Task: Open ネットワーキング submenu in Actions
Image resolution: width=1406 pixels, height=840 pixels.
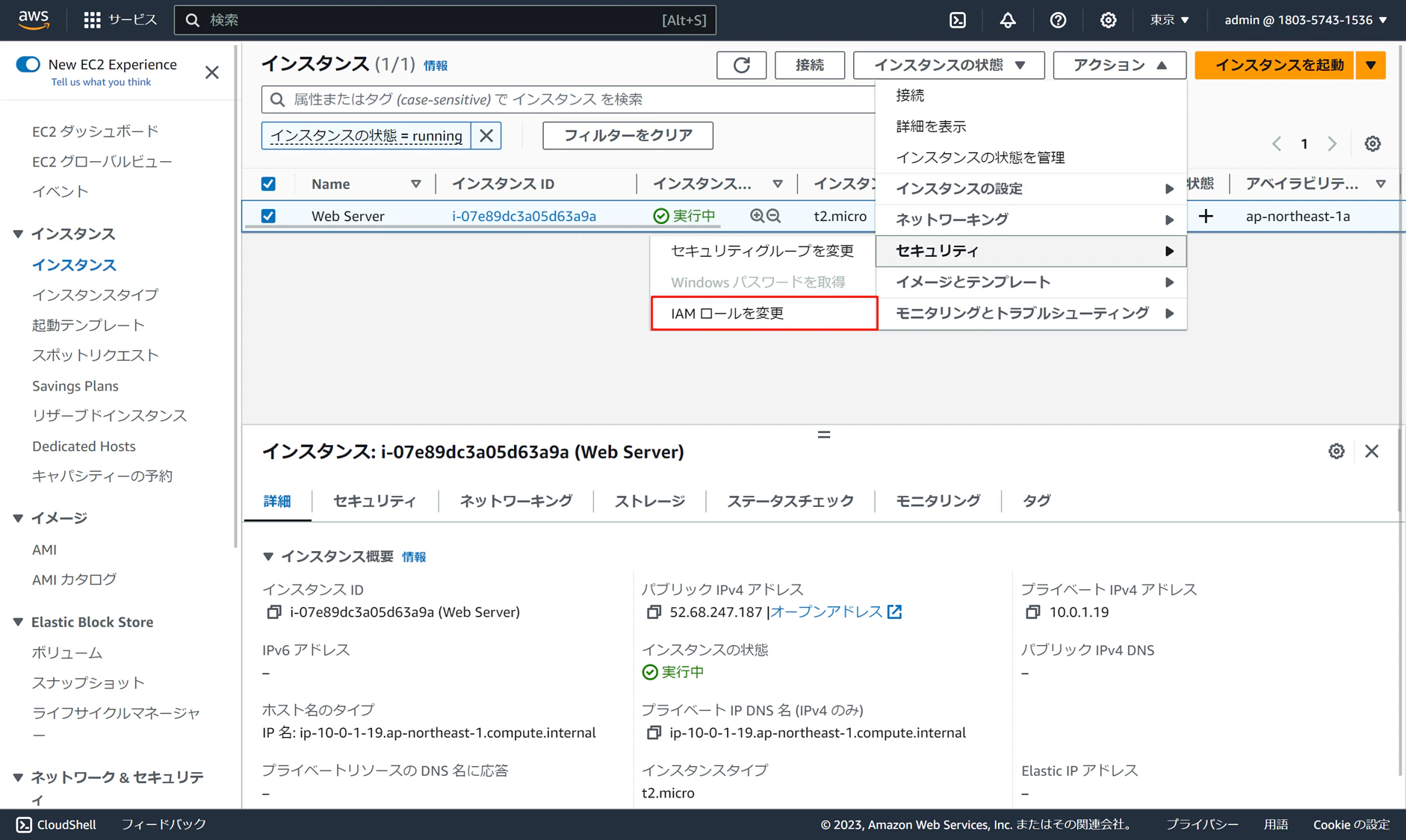Action: click(x=1031, y=220)
